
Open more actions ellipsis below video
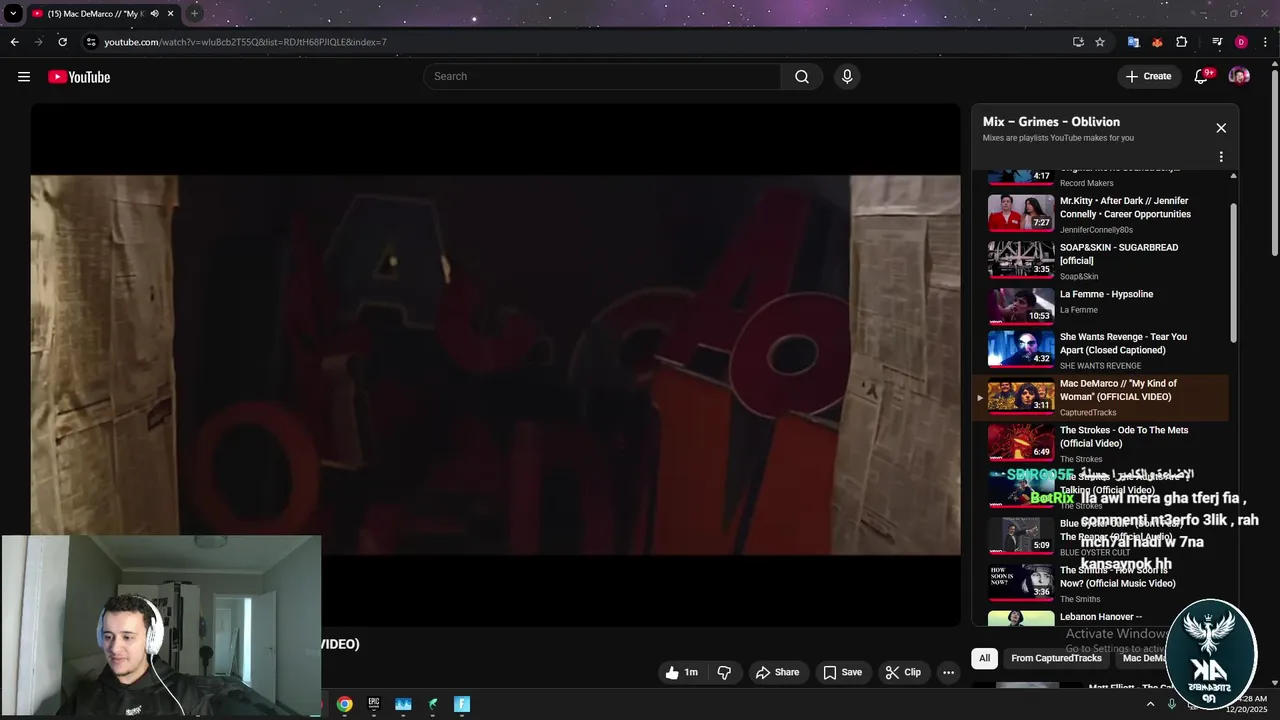[x=948, y=672]
